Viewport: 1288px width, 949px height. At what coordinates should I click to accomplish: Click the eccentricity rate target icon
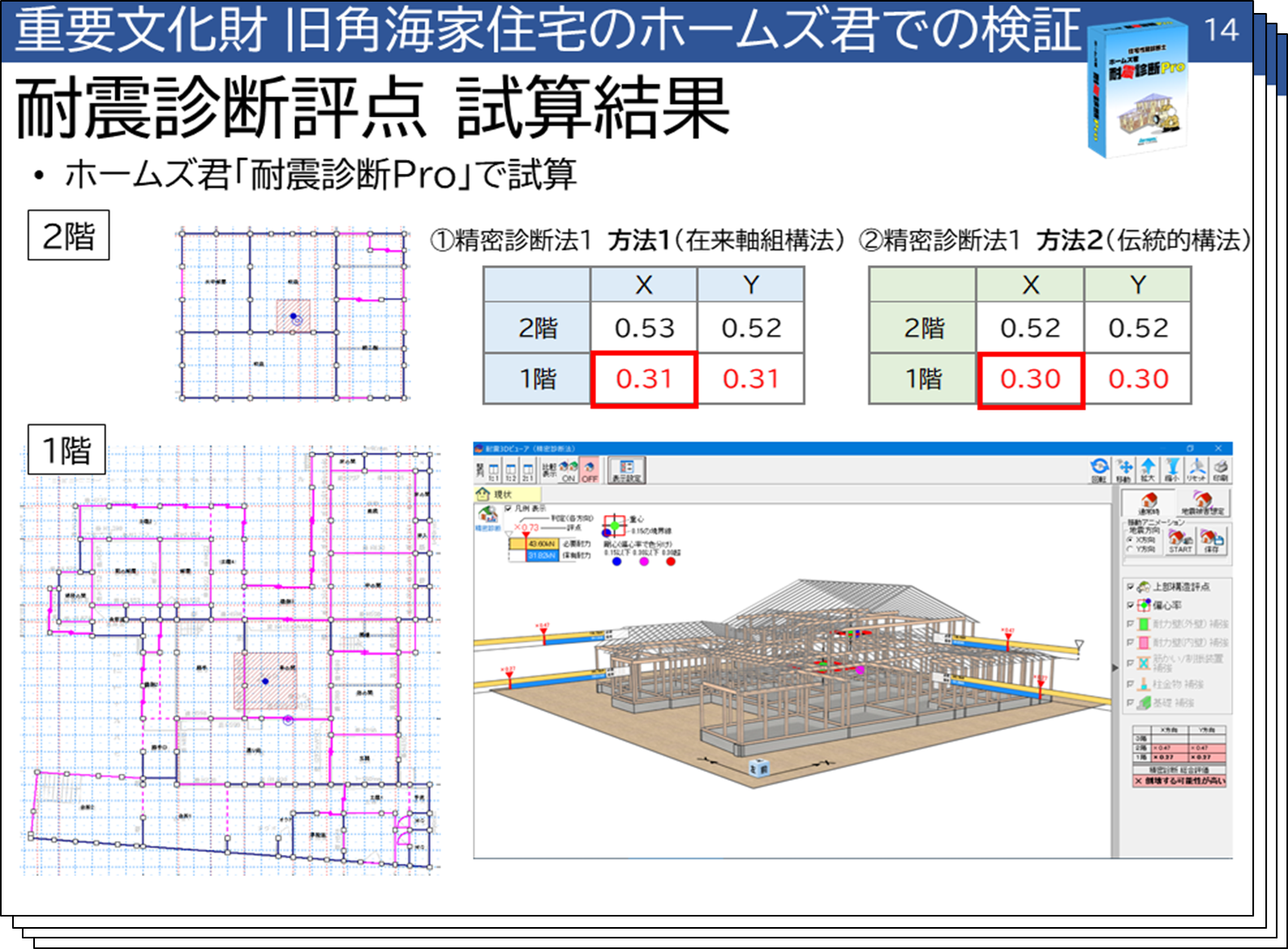point(1144,605)
